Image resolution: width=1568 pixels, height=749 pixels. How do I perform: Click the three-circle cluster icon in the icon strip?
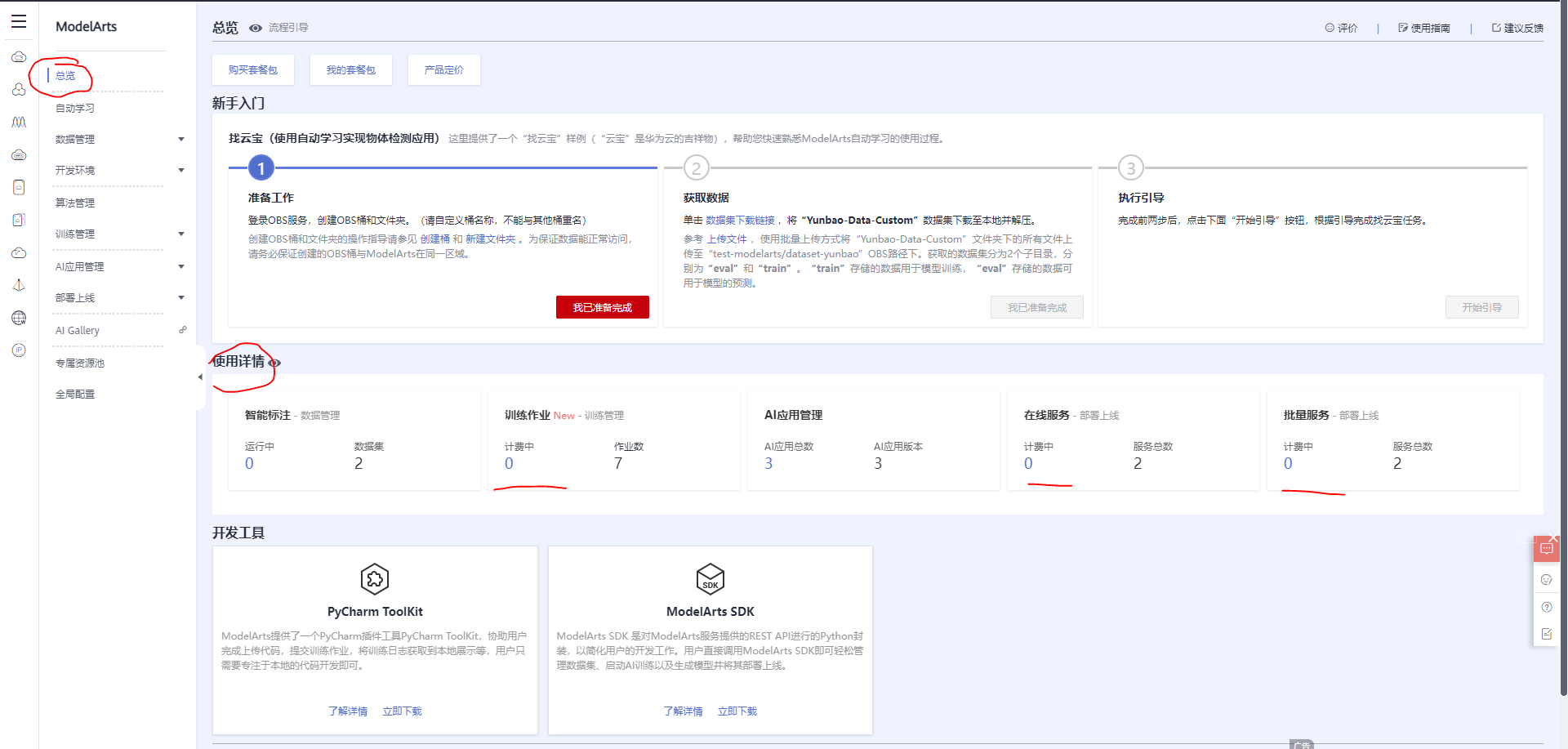pos(19,90)
